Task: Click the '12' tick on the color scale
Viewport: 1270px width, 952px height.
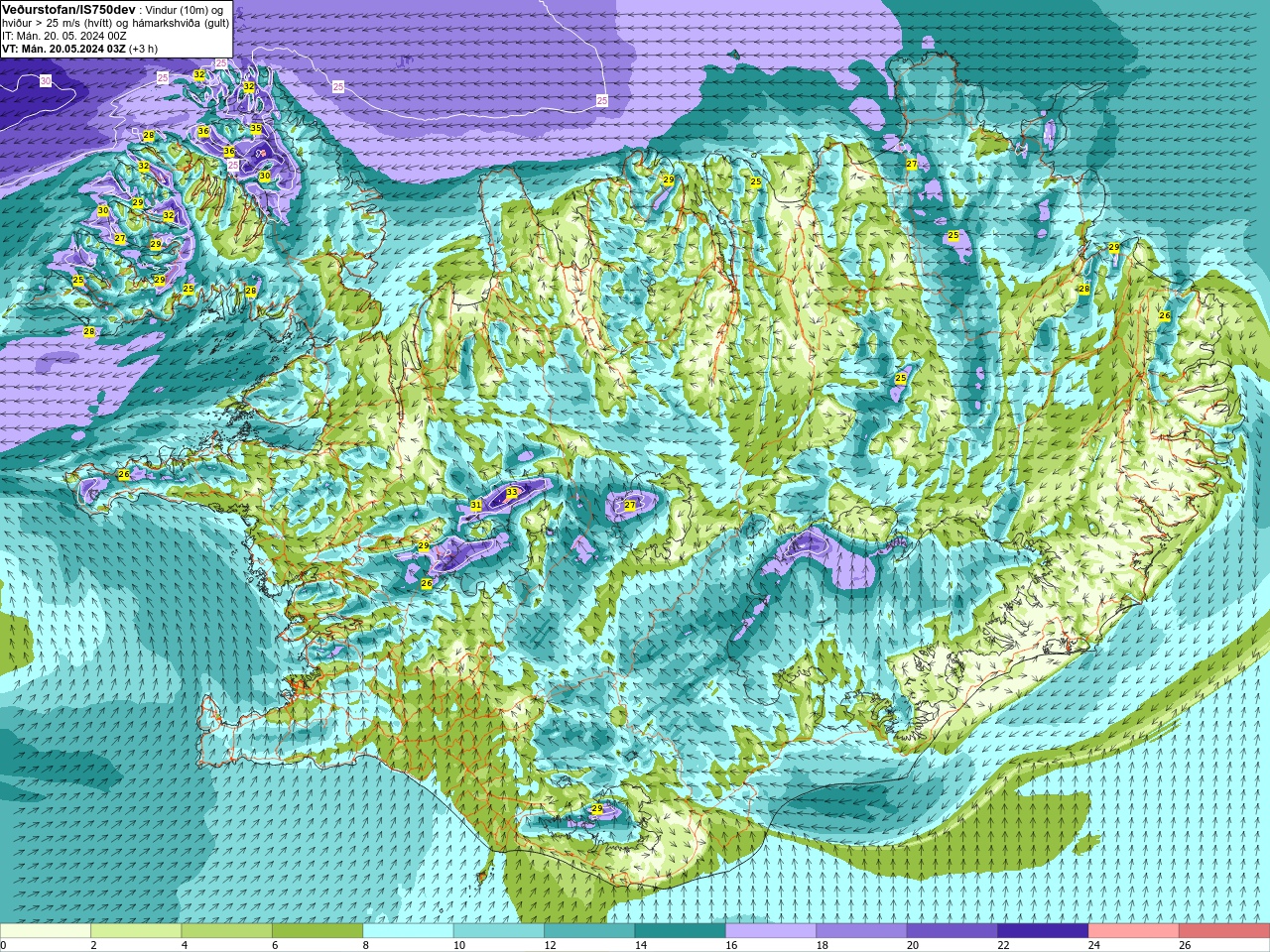Action: pos(549,945)
